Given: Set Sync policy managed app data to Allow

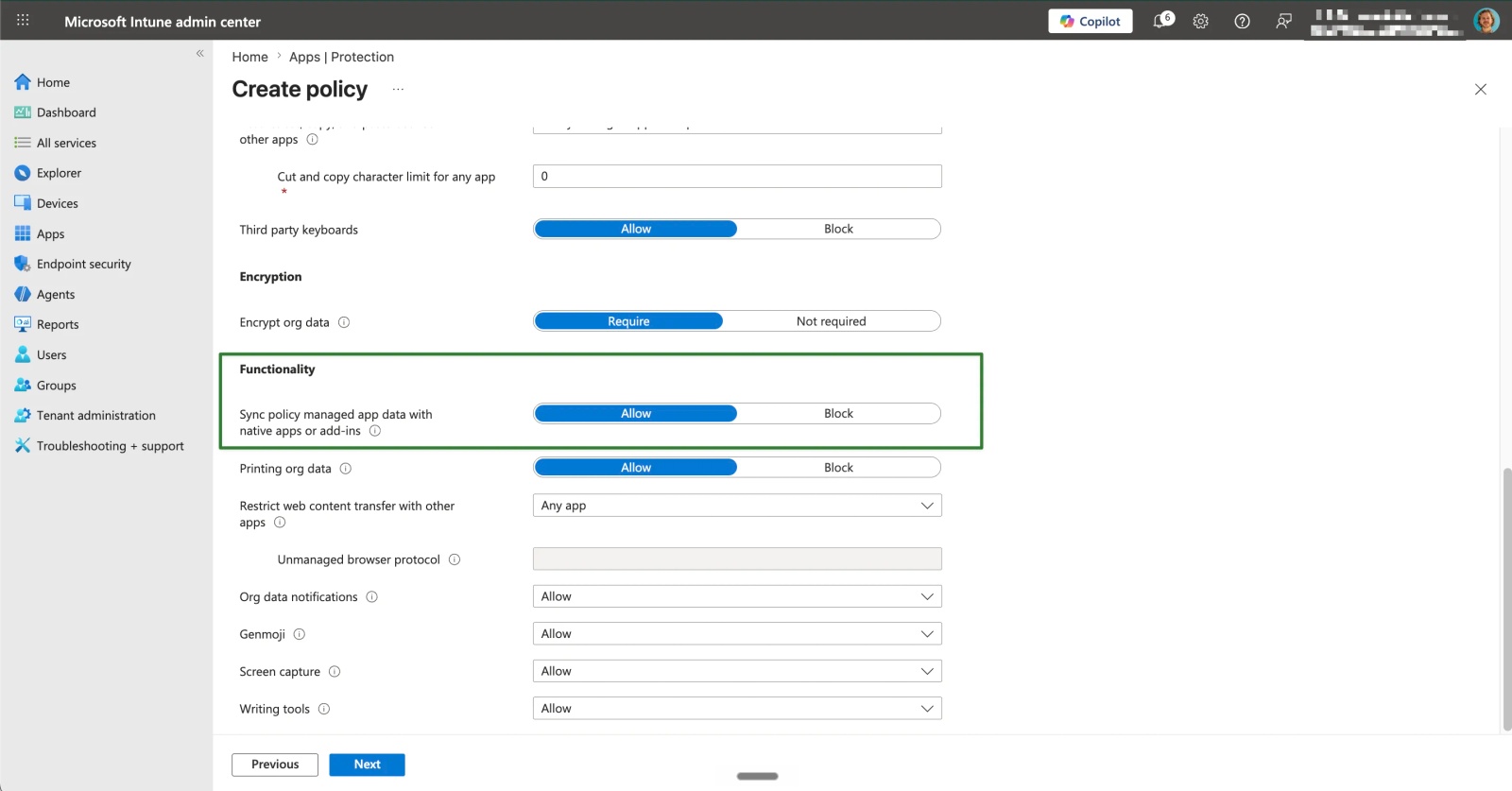Looking at the screenshot, I should click(x=636, y=413).
